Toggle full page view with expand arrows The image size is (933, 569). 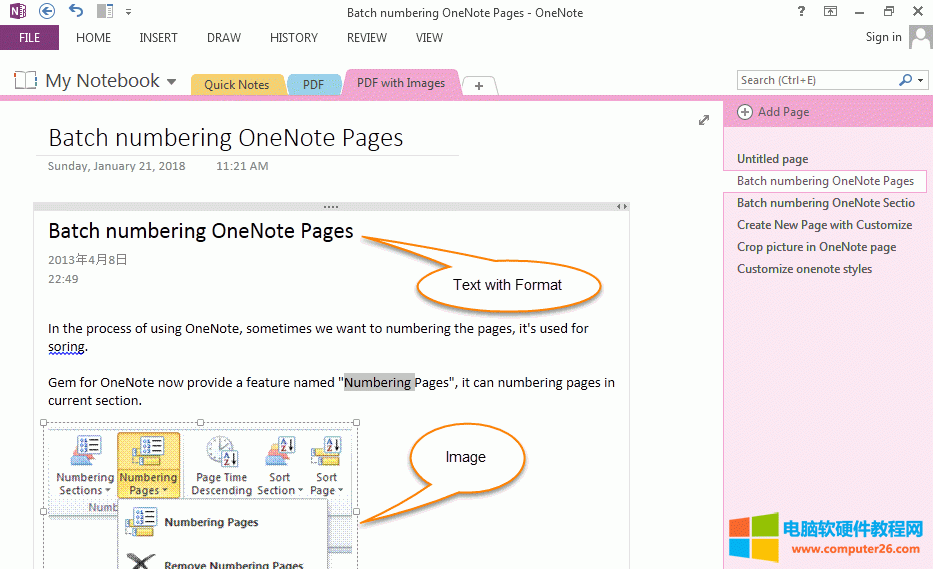(x=704, y=120)
